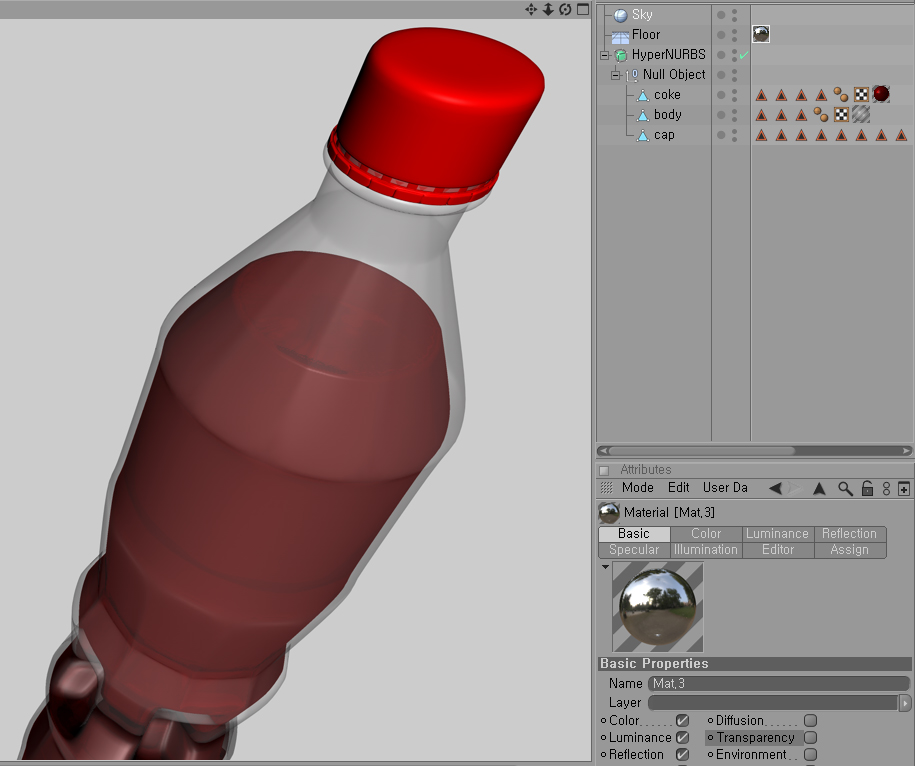Switch to the Color tab
Image resolution: width=915 pixels, height=766 pixels.
tap(706, 534)
